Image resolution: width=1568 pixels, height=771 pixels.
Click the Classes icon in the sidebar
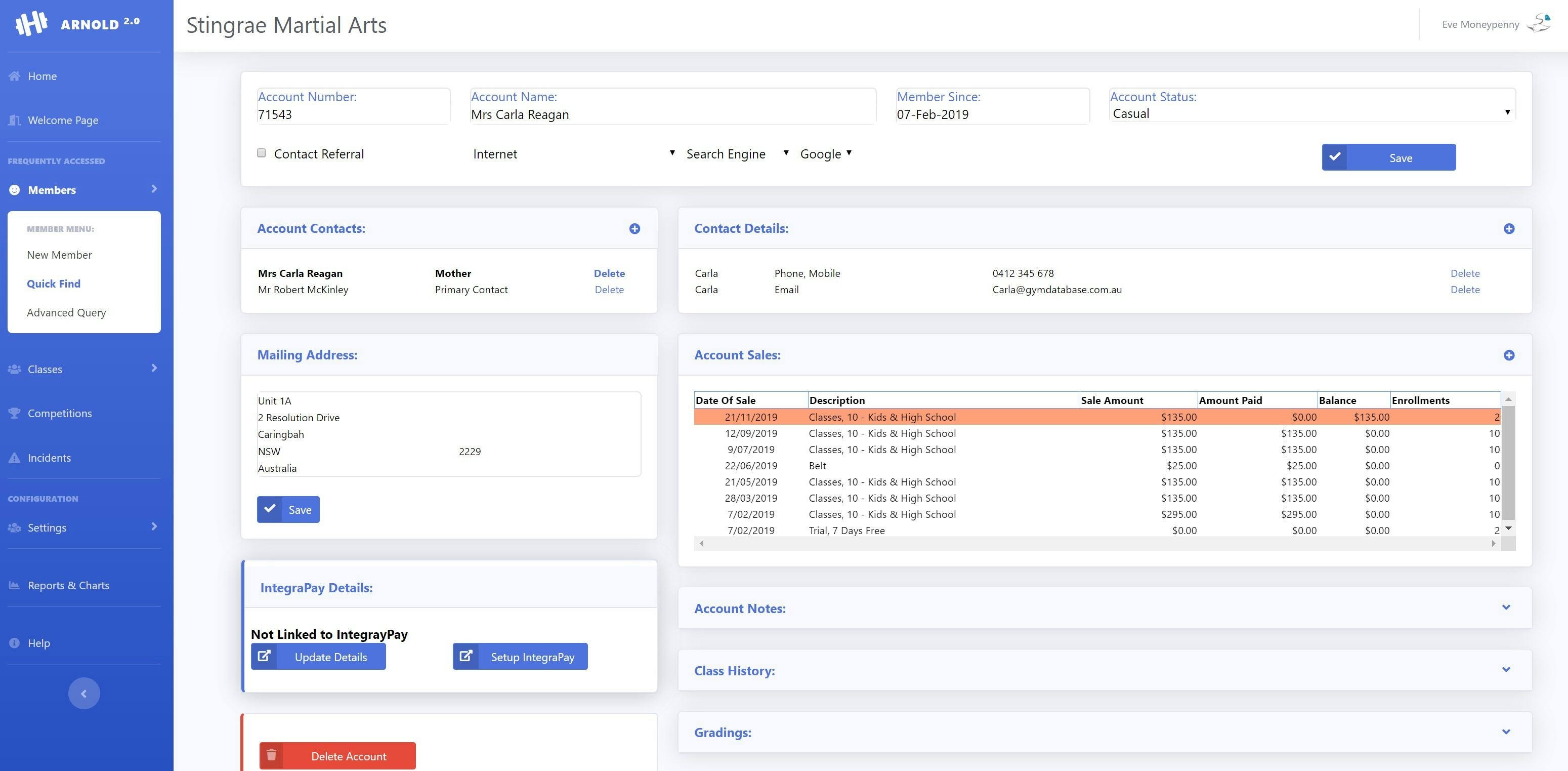(14, 369)
